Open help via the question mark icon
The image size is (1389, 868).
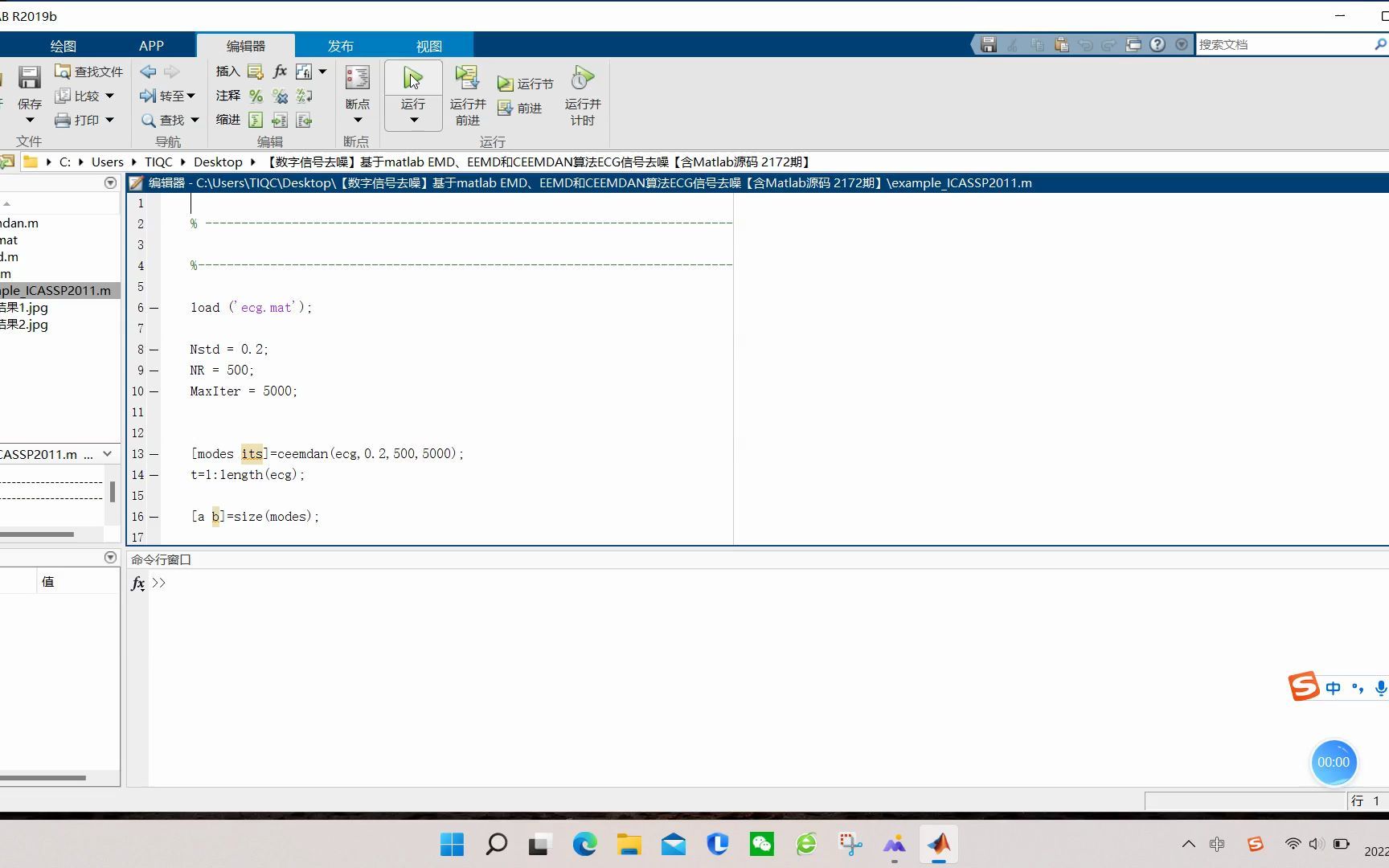click(1157, 44)
